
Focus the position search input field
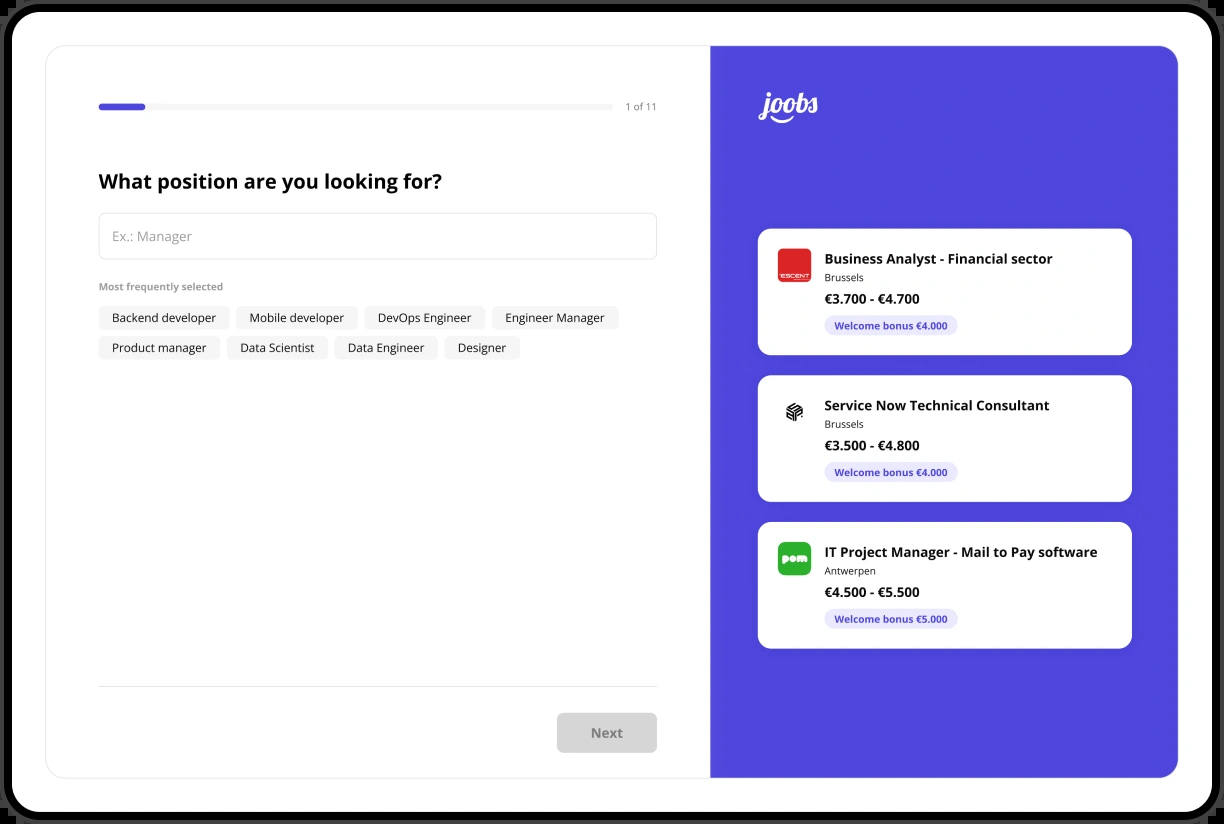pyautogui.click(x=378, y=236)
